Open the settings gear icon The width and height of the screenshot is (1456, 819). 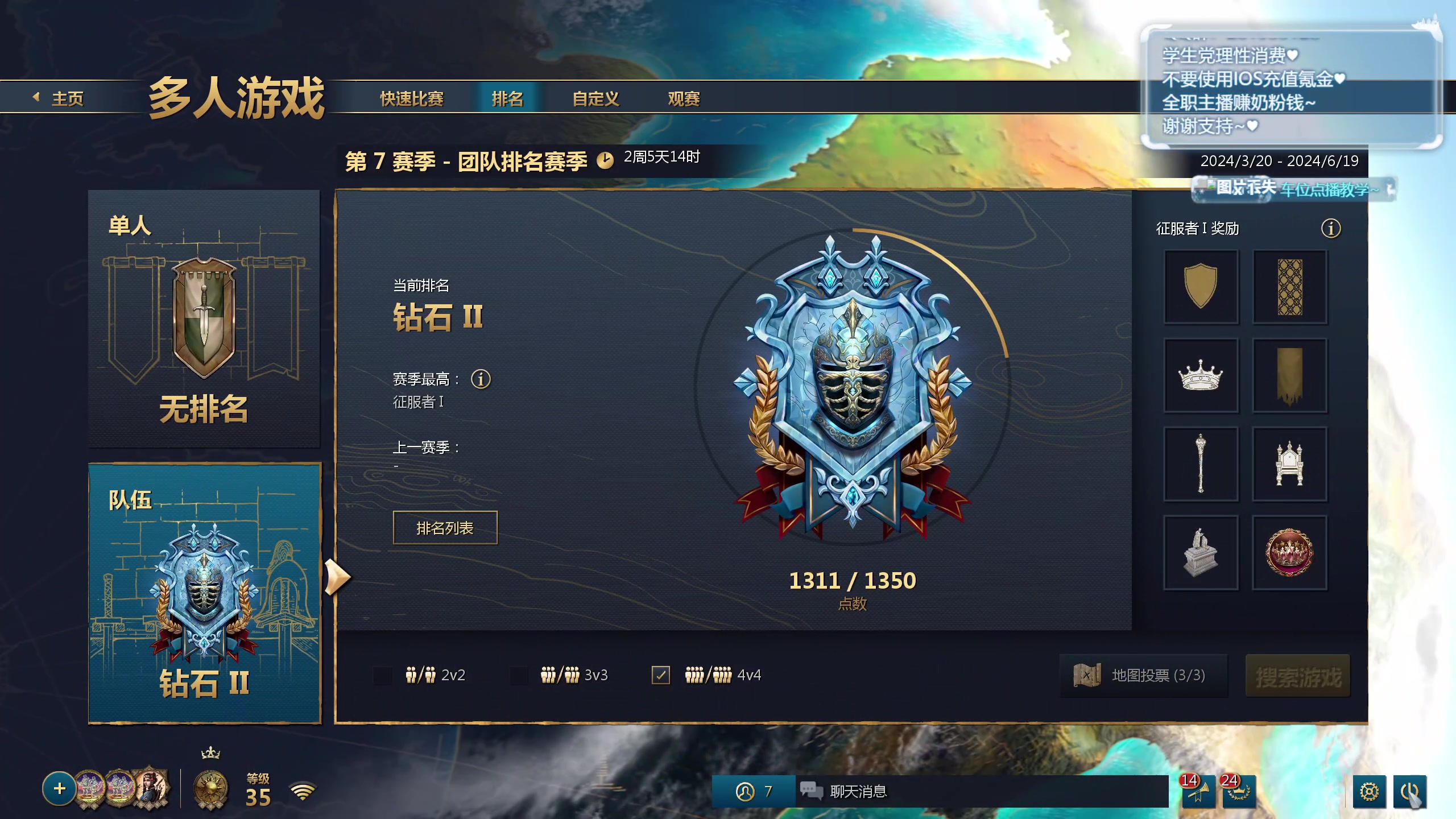1369,791
